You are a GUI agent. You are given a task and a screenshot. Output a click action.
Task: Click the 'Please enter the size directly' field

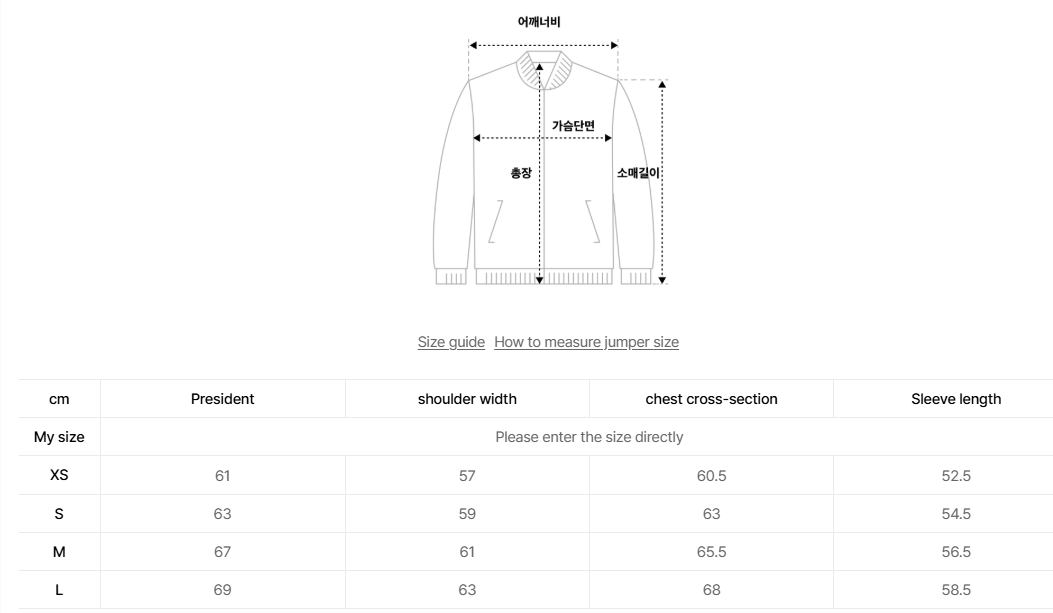(589, 437)
